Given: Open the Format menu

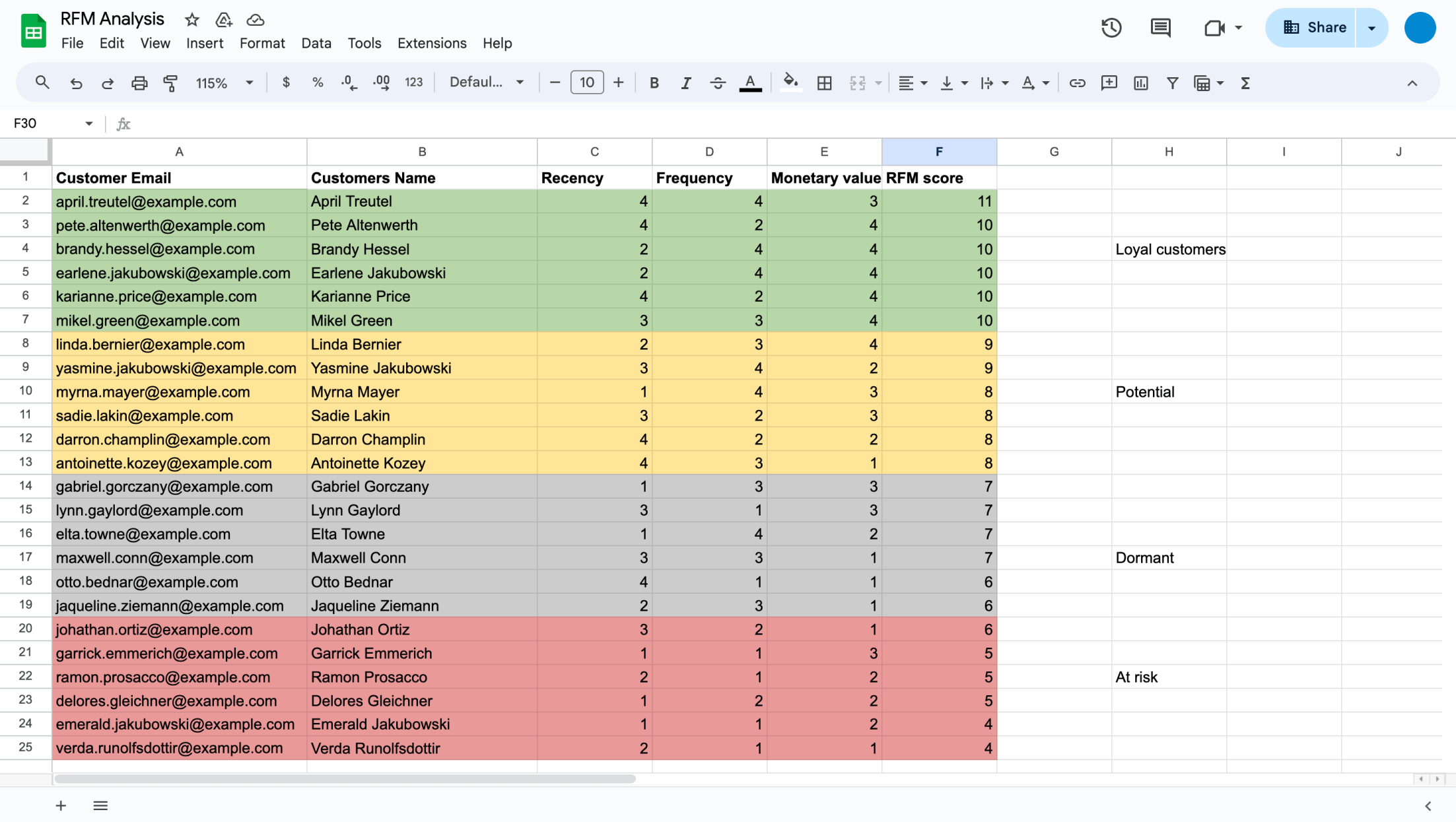Looking at the screenshot, I should [x=261, y=44].
